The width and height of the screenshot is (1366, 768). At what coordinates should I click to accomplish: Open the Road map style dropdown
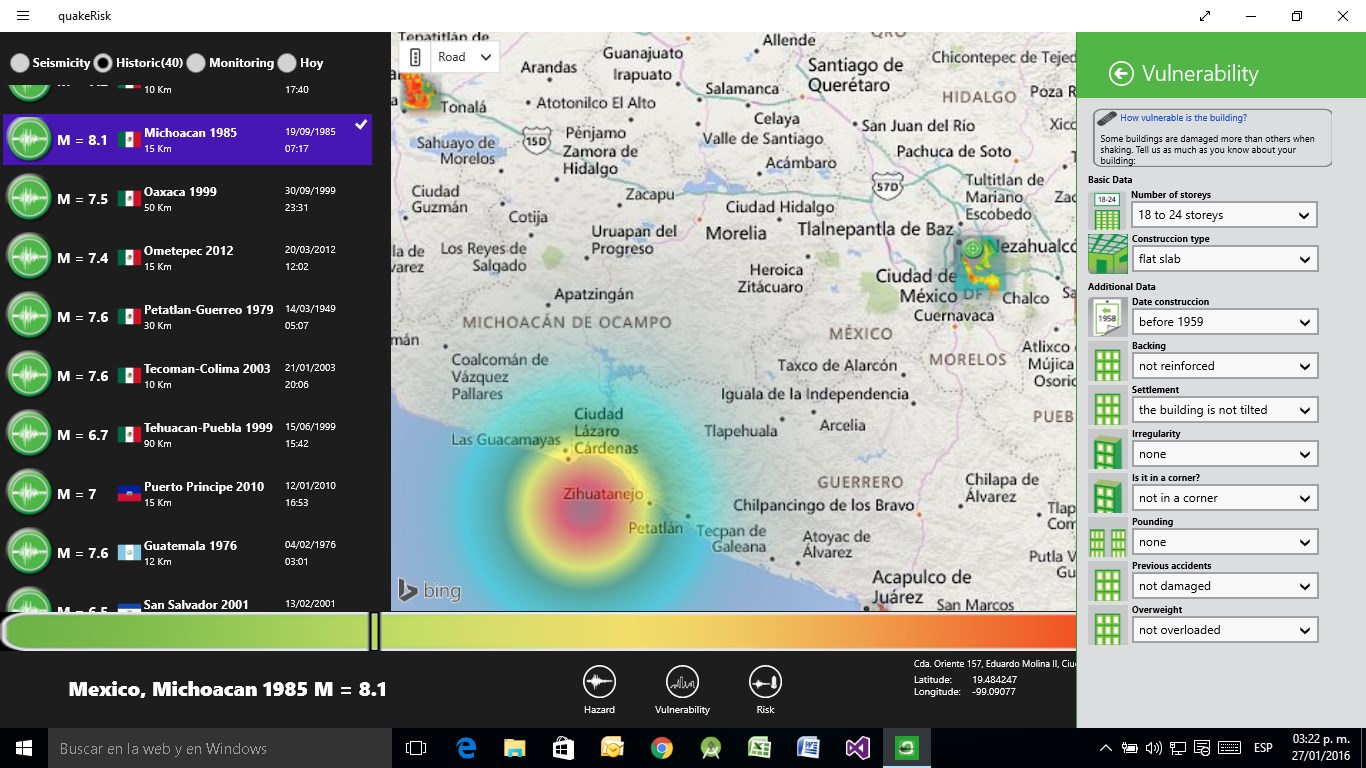tap(465, 57)
